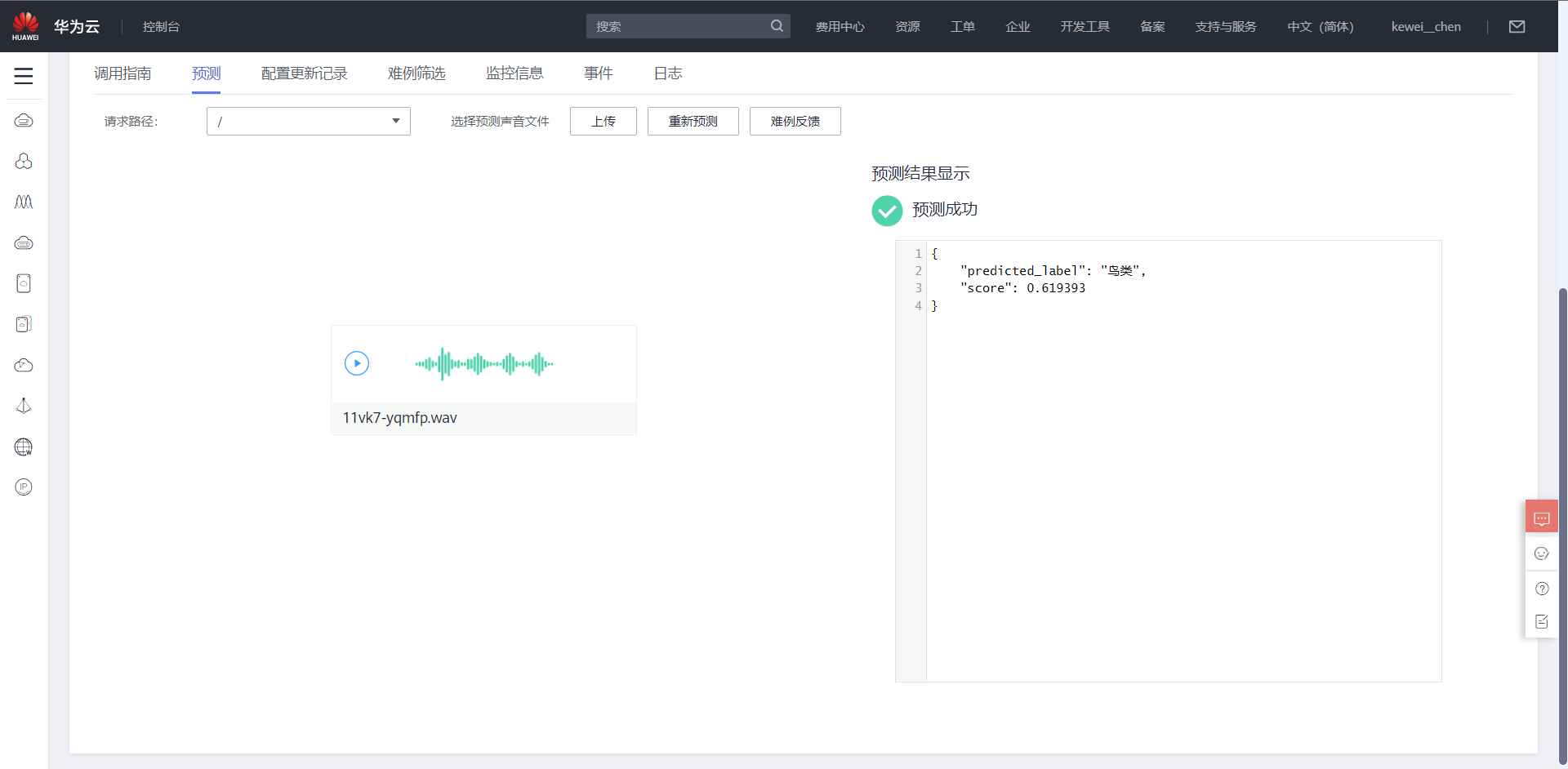1568x769 pixels.
Task: Click line number 4 in result gutter
Action: pos(918,306)
